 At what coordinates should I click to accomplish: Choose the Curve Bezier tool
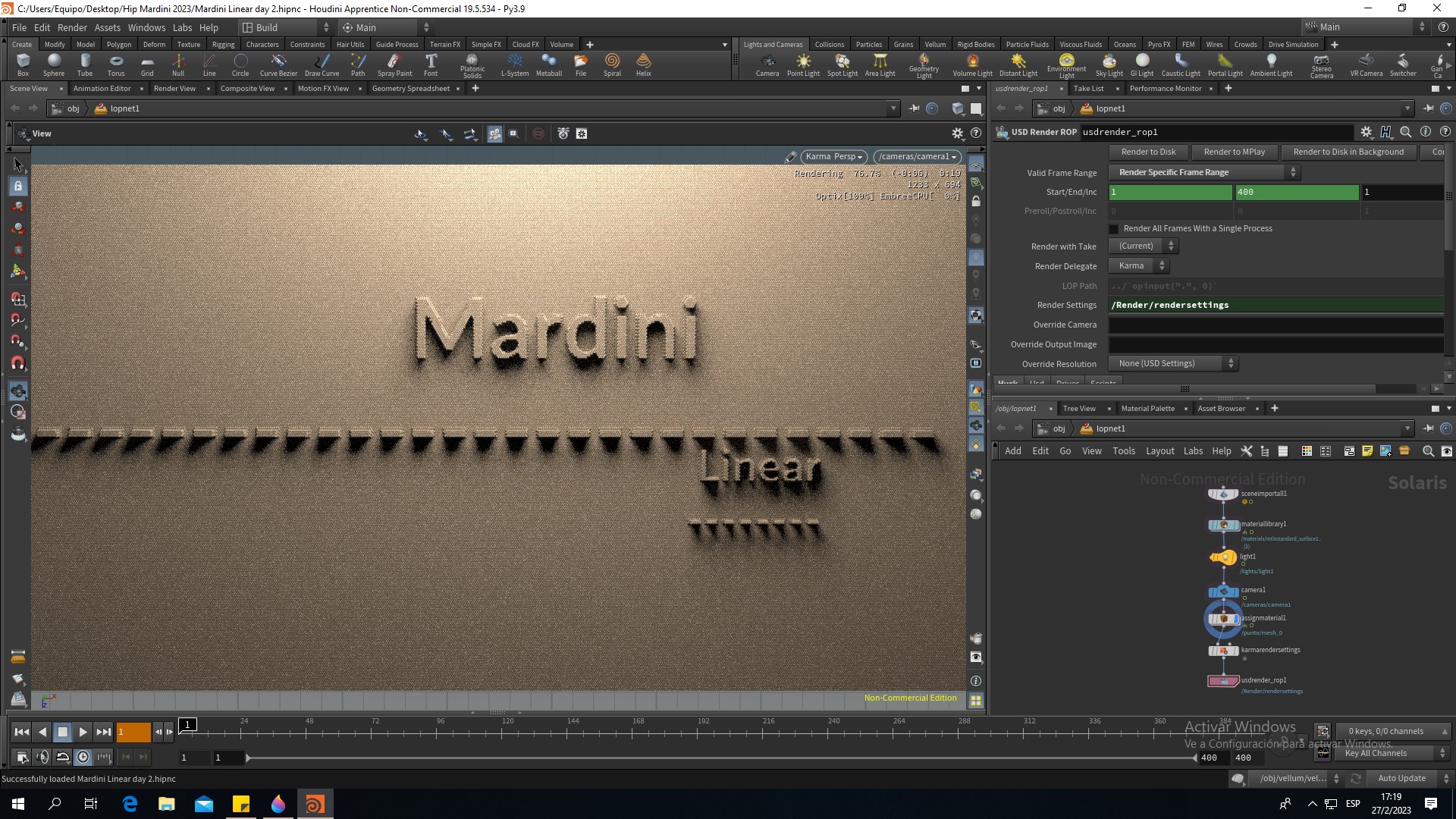click(278, 64)
